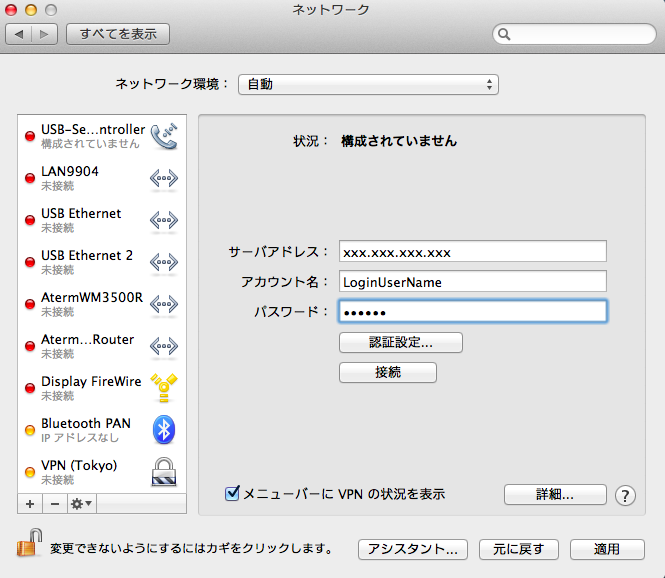Select LAN9904 service name
Screen dimensions: 665x578
pos(70,171)
